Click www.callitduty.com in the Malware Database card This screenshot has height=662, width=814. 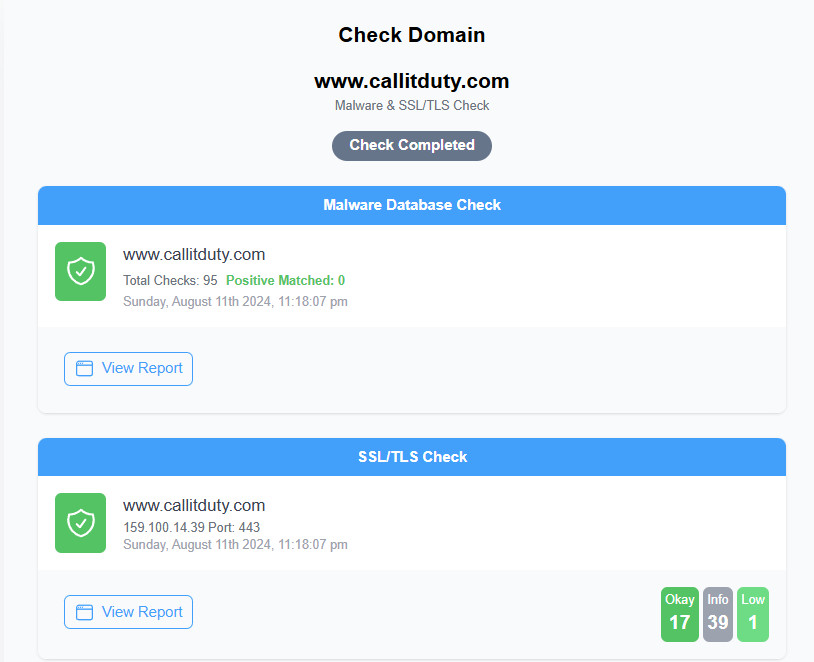tap(194, 254)
